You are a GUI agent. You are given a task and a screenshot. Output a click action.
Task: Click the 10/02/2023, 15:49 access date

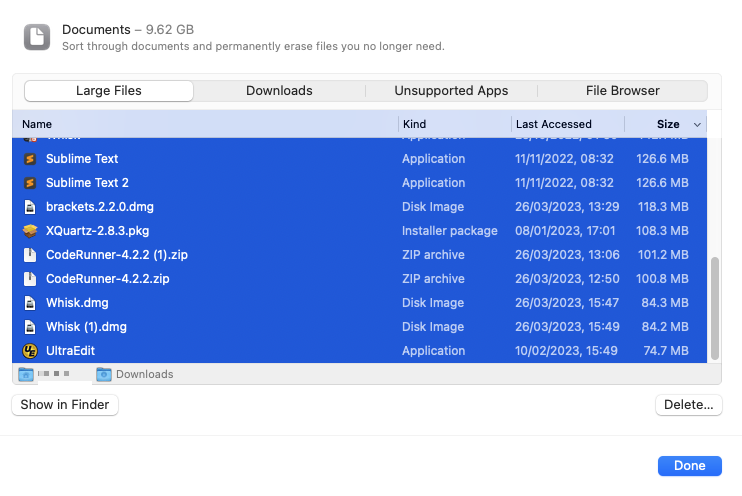coord(566,351)
